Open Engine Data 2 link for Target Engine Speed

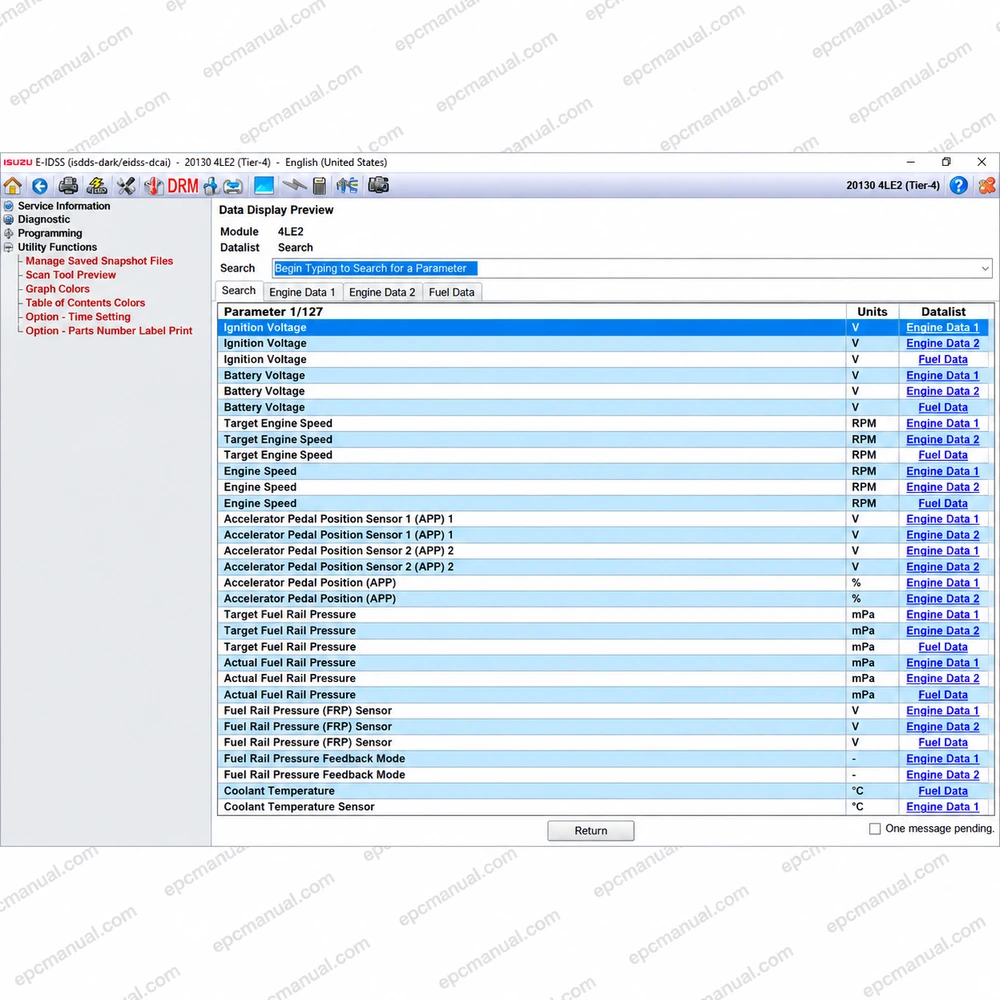point(943,439)
